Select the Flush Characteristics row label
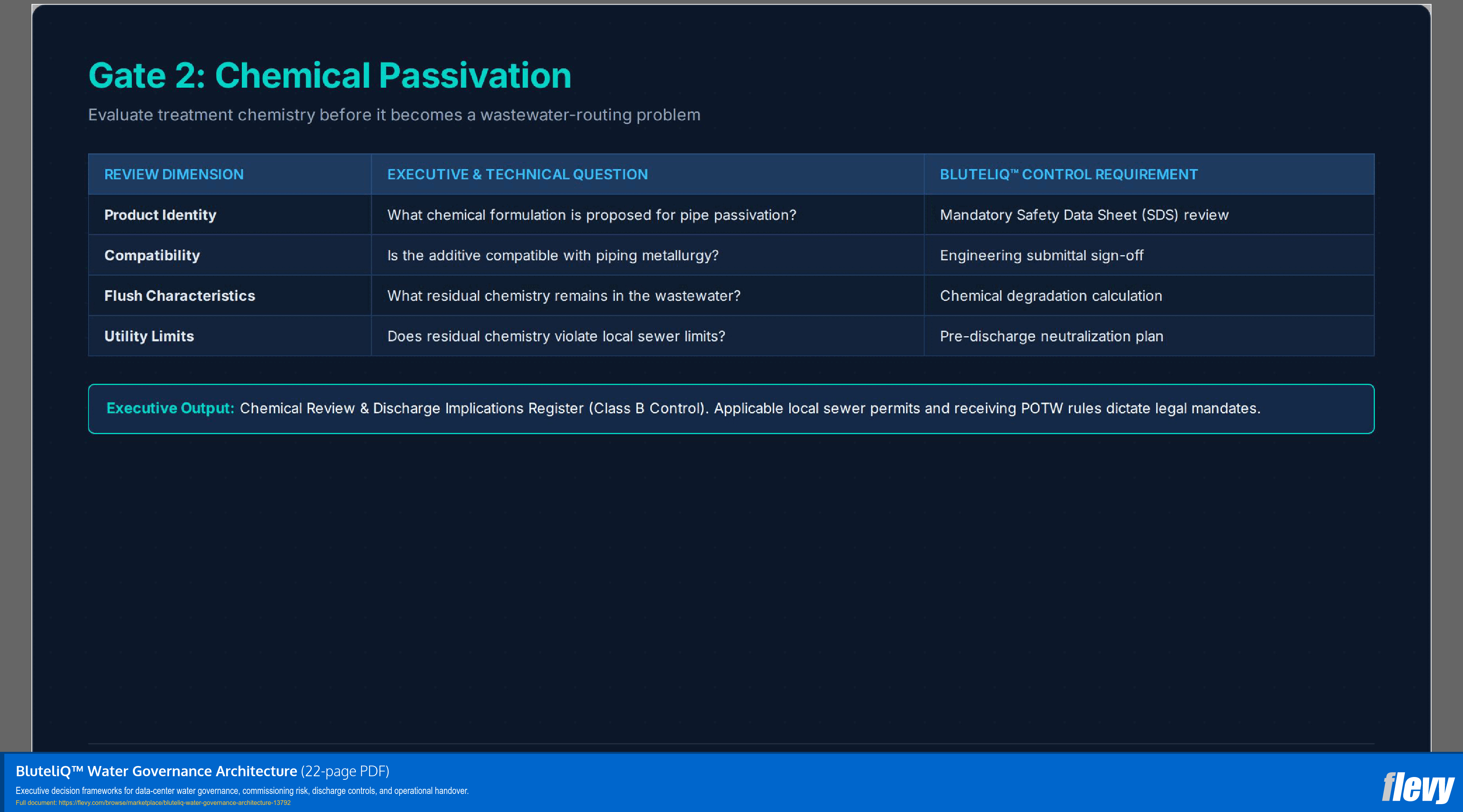1463x812 pixels. click(179, 296)
